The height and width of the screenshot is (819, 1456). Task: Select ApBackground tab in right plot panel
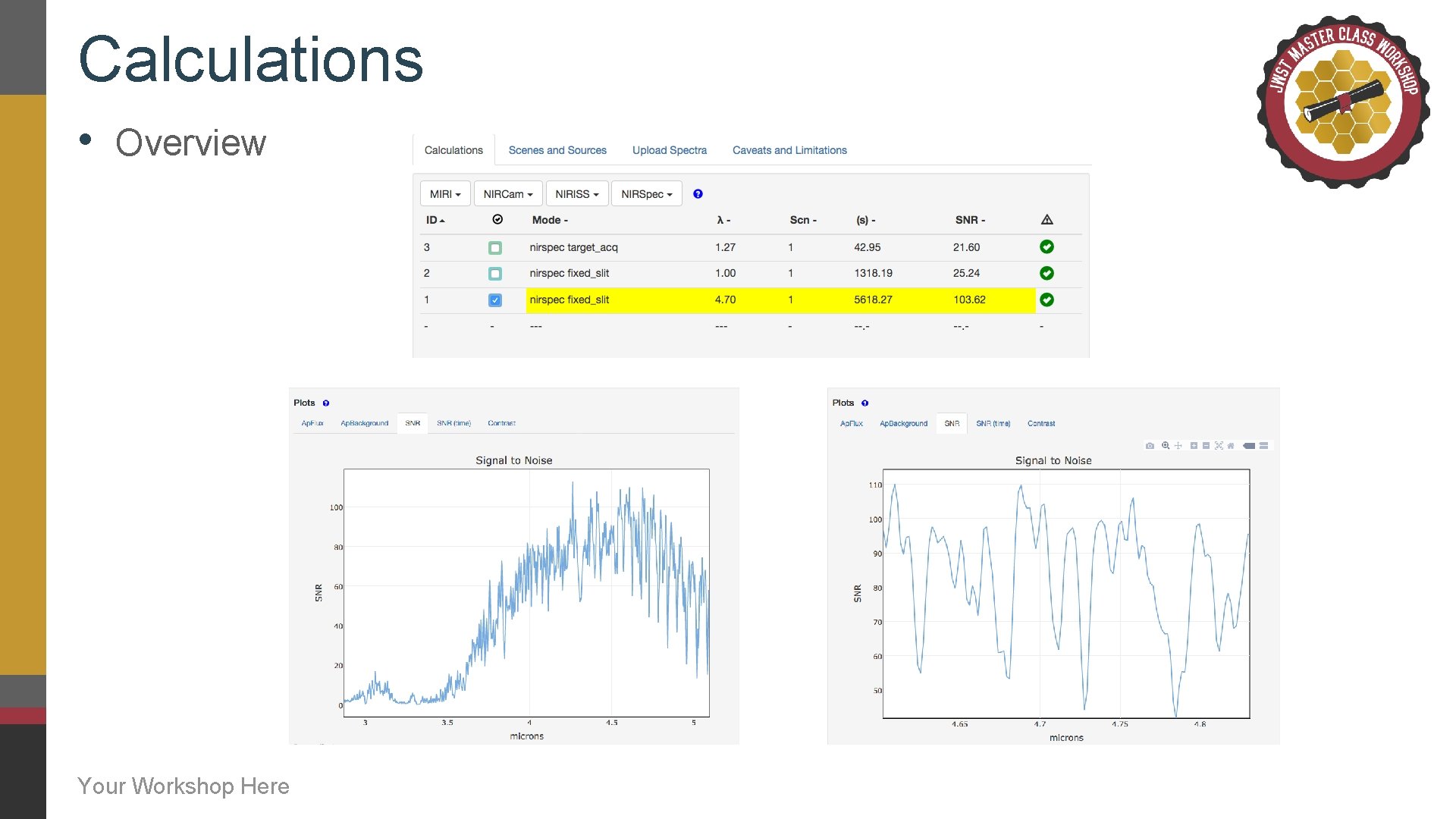pos(903,424)
